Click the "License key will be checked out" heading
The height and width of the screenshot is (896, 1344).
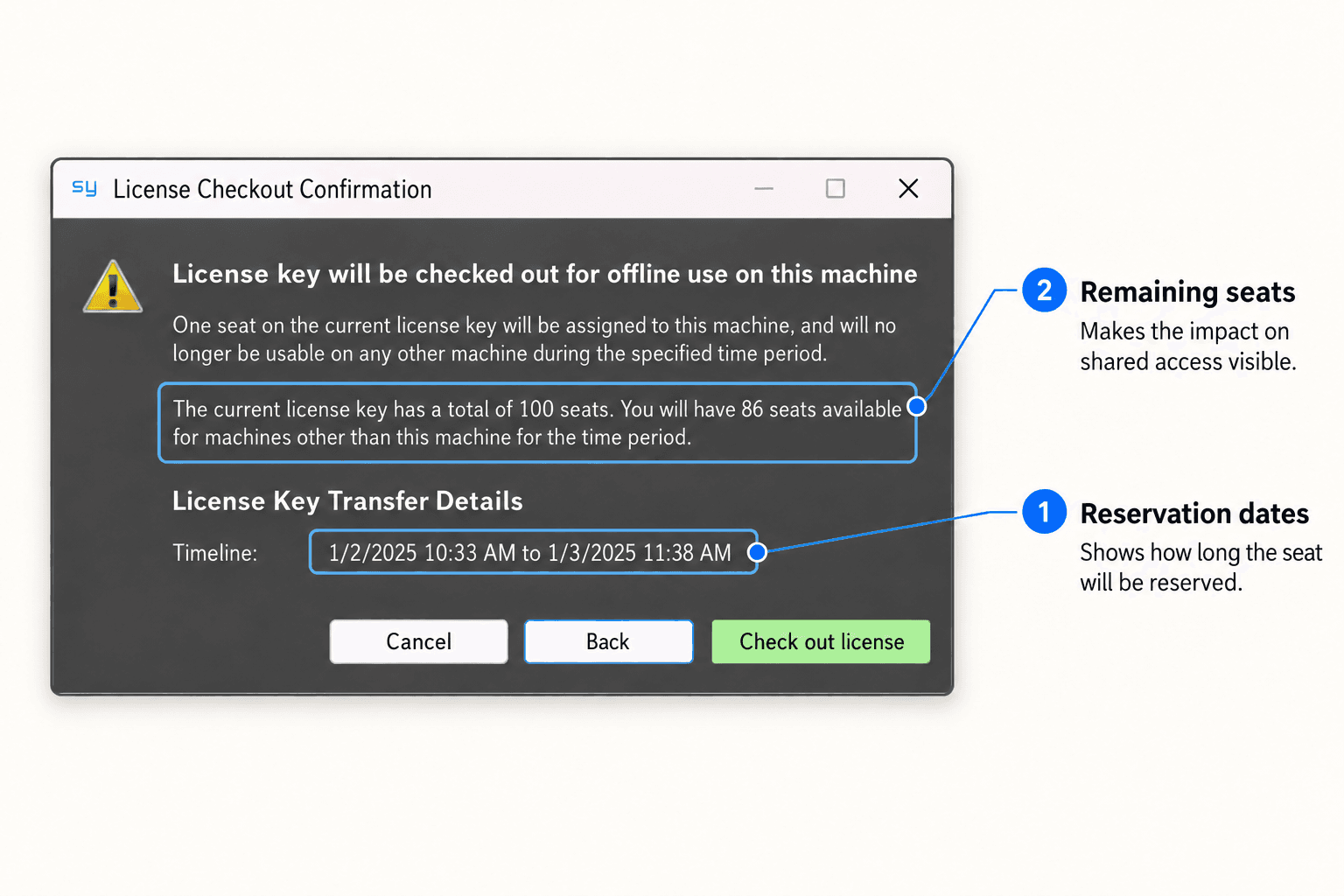(544, 274)
